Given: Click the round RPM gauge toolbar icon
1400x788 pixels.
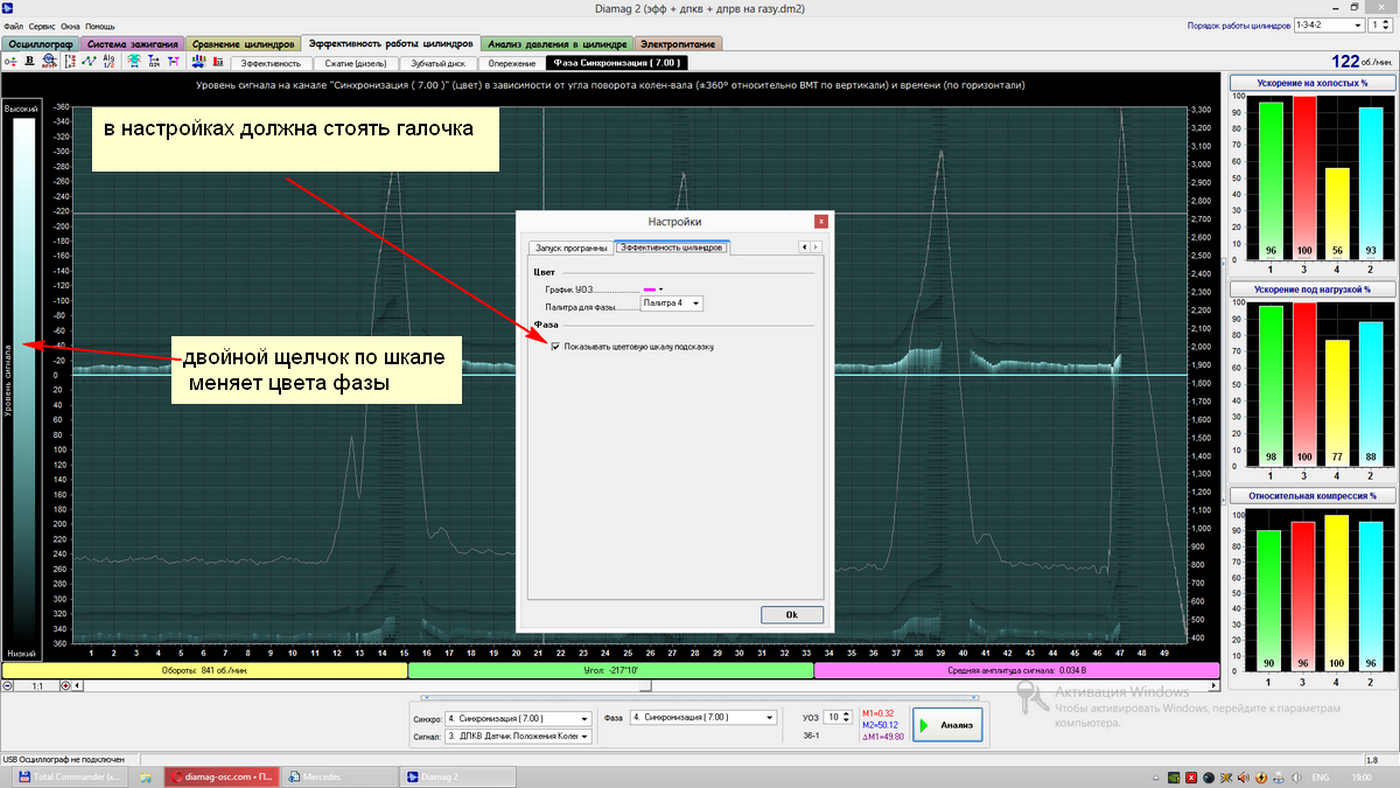Looking at the screenshot, I should pos(50,62).
